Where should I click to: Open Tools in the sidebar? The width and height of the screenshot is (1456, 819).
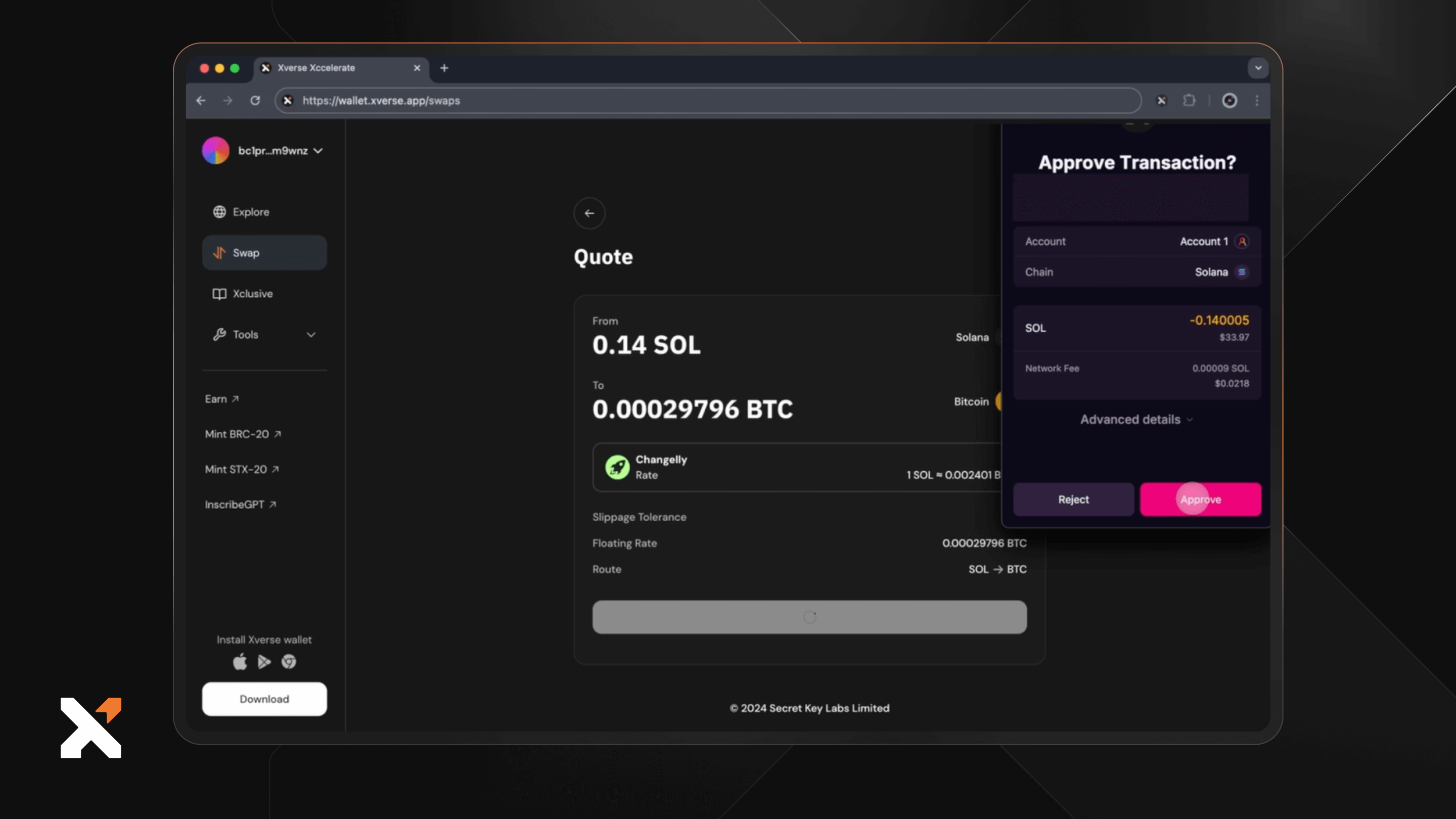pos(264,335)
